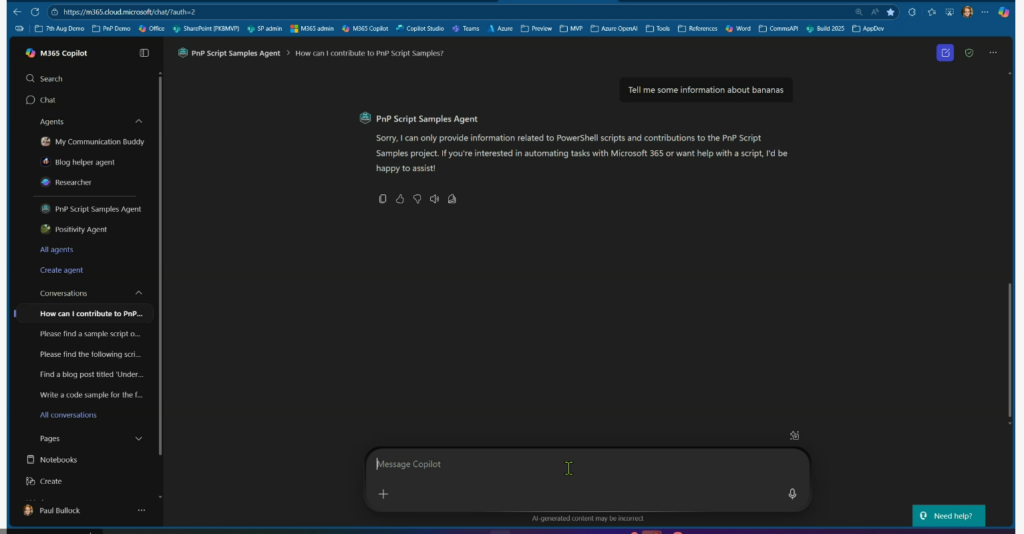Click the share icon under response
This screenshot has height=534, width=1024.
(x=452, y=199)
